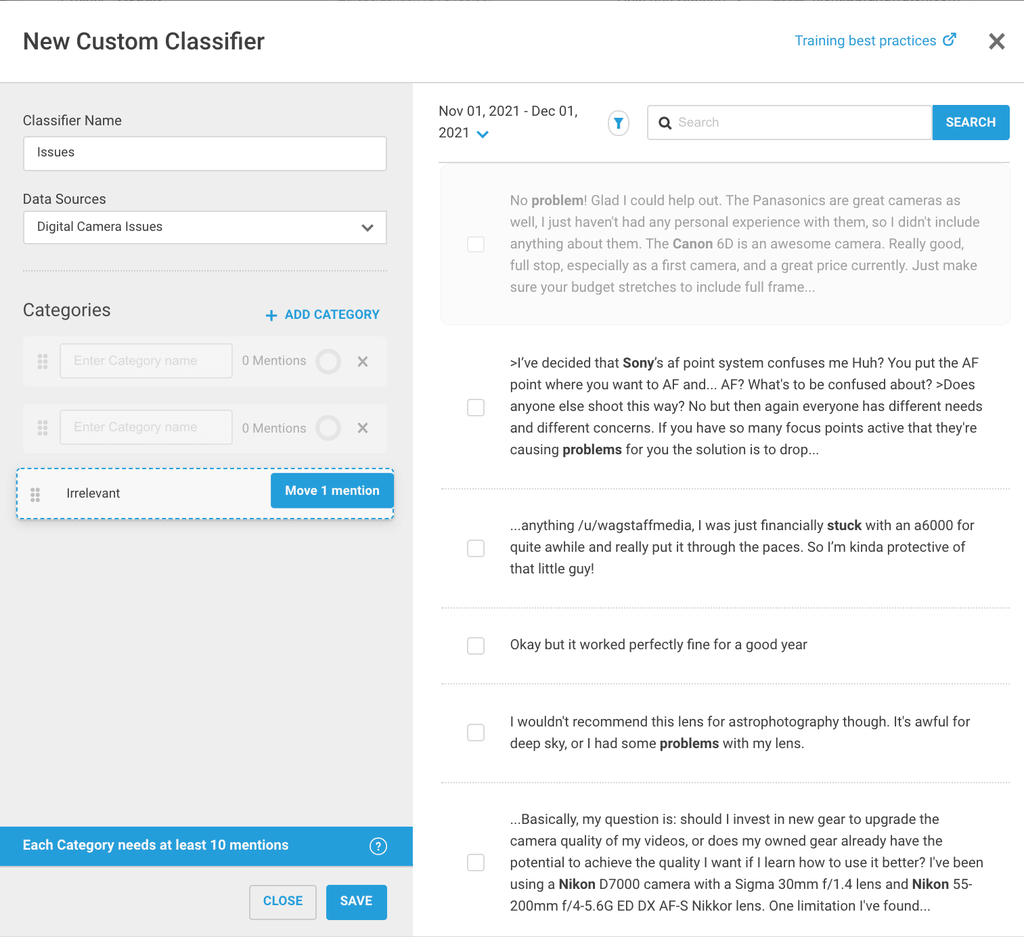Open Training best practices link
1024x937 pixels.
pos(874,41)
